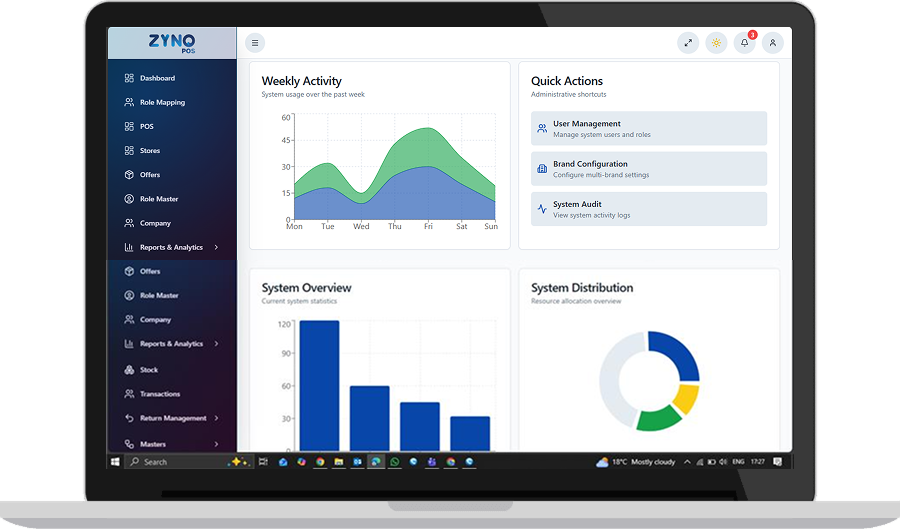Click the Stock boxes icon
This screenshot has height=529, width=900.
click(129, 369)
